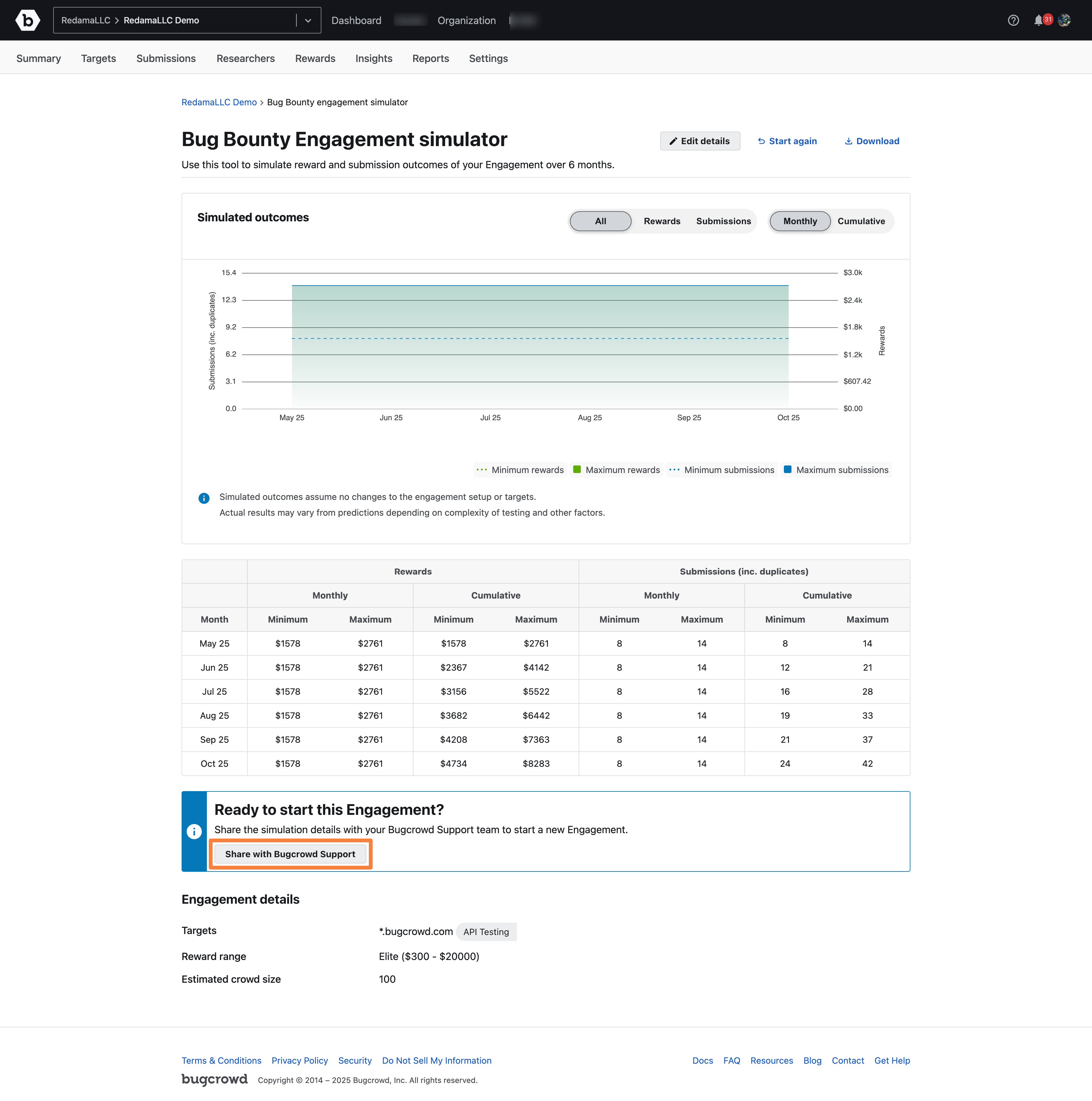1092x1101 pixels.
Task: Toggle Maximum rewards legend series
Action: point(617,470)
